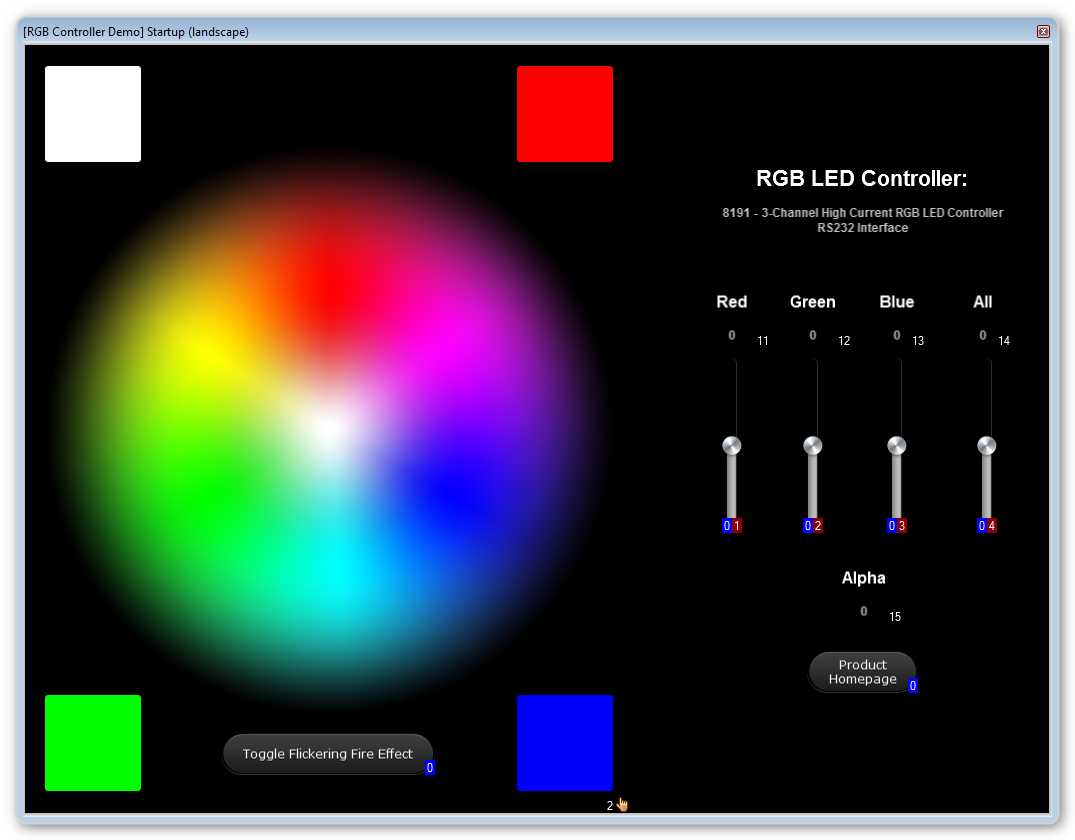The height and width of the screenshot is (840, 1075).
Task: Click the Blue channel slider handle
Action: [x=896, y=445]
